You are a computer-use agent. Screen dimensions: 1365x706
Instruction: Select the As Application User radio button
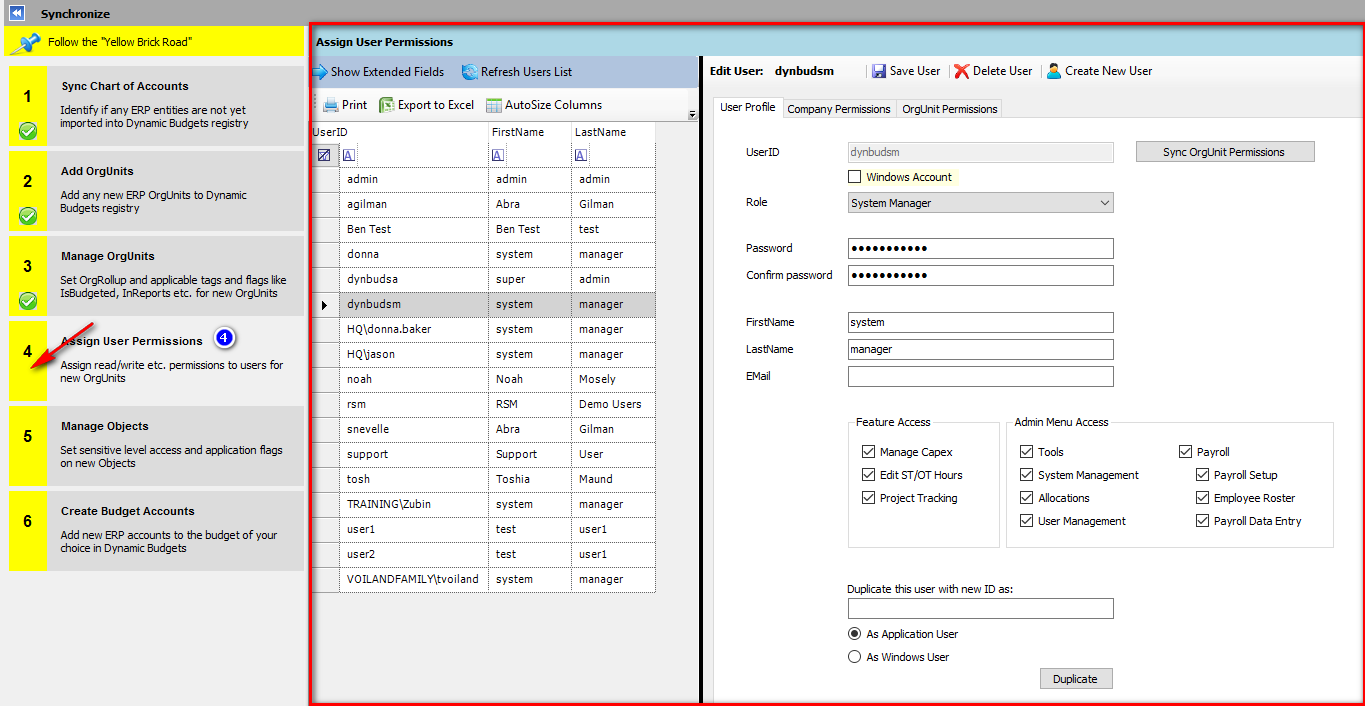coord(854,634)
